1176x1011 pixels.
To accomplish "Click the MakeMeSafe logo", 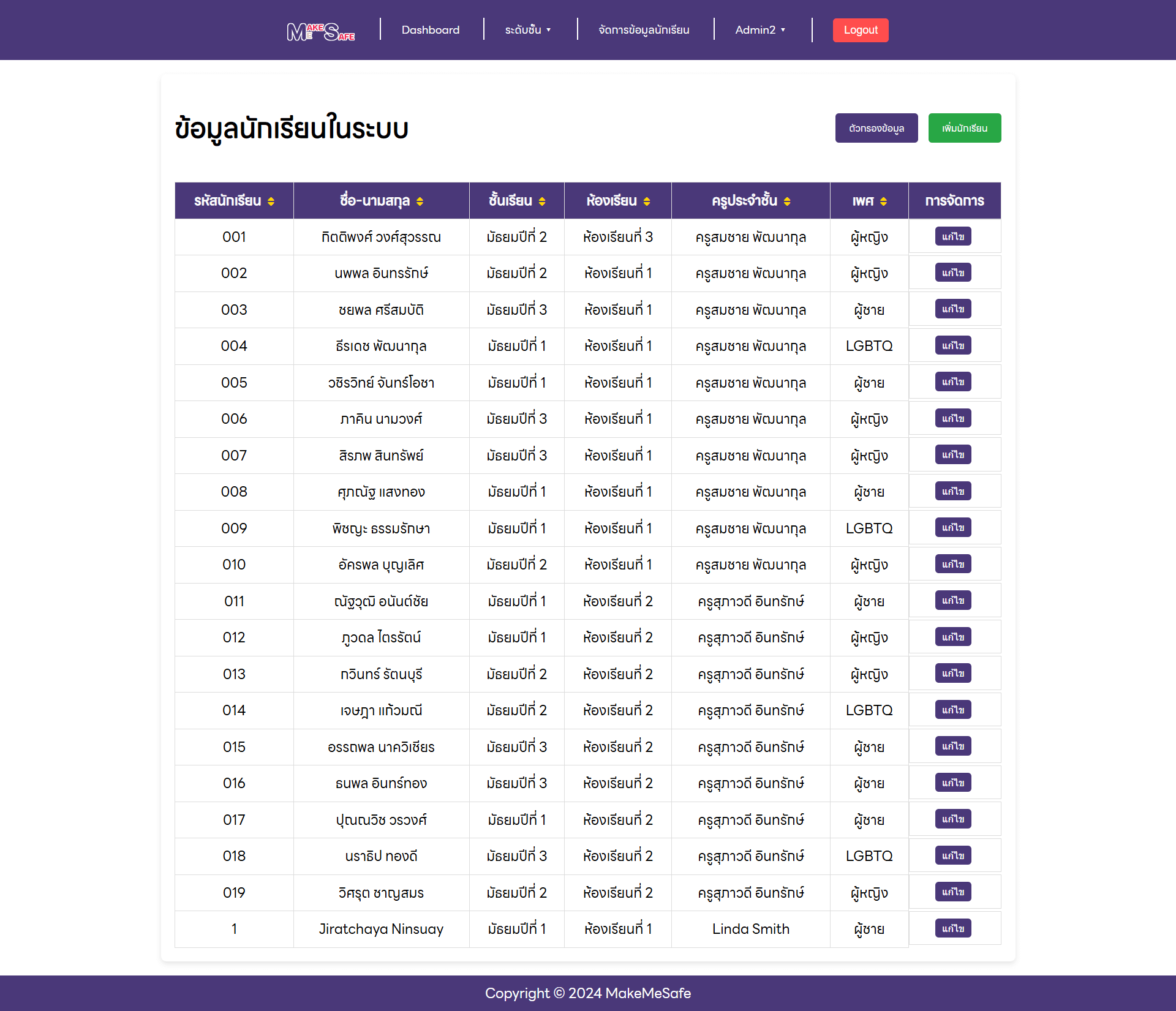I will [321, 31].
